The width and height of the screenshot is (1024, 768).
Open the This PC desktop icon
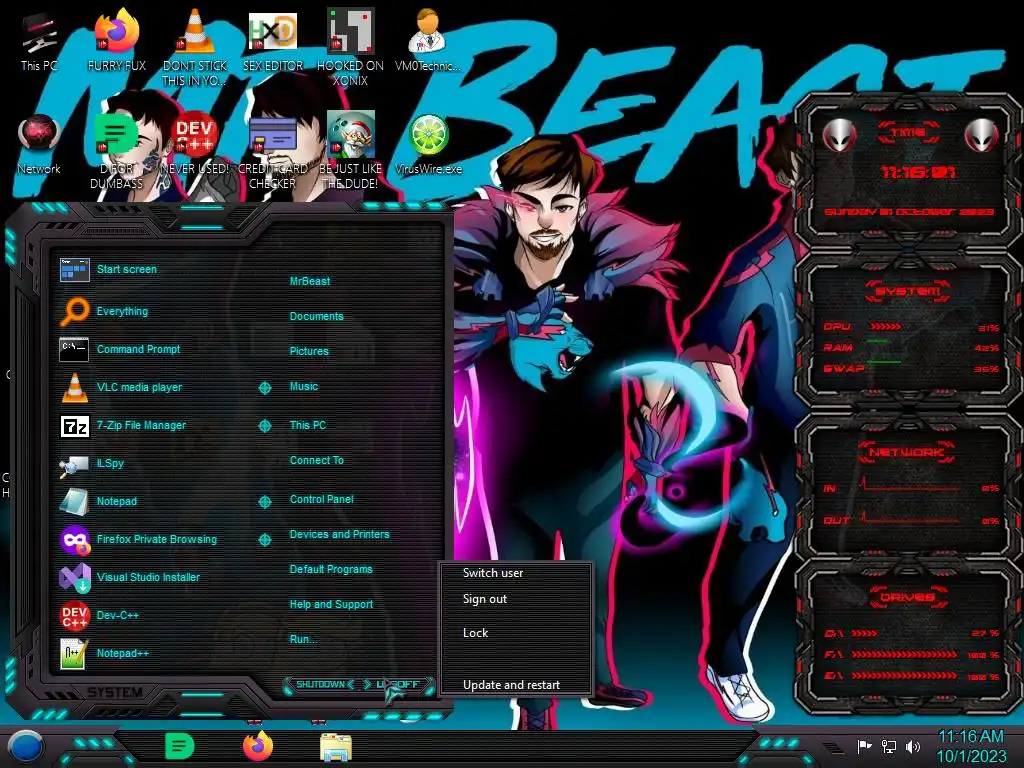[x=39, y=40]
